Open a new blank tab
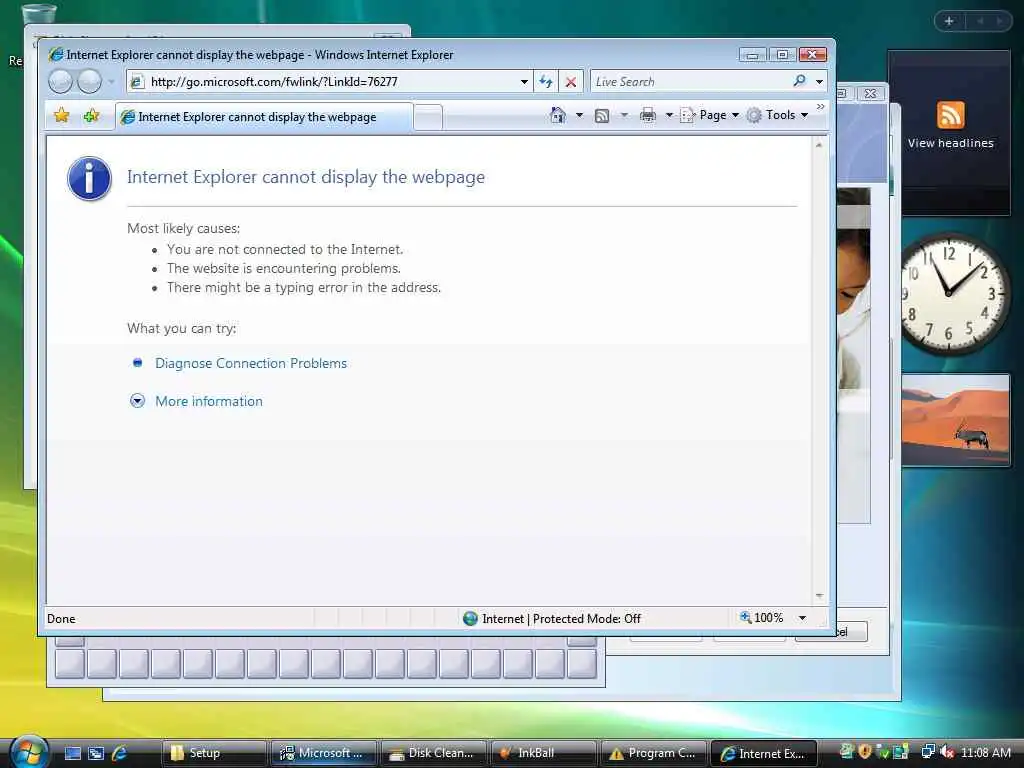 tap(428, 118)
